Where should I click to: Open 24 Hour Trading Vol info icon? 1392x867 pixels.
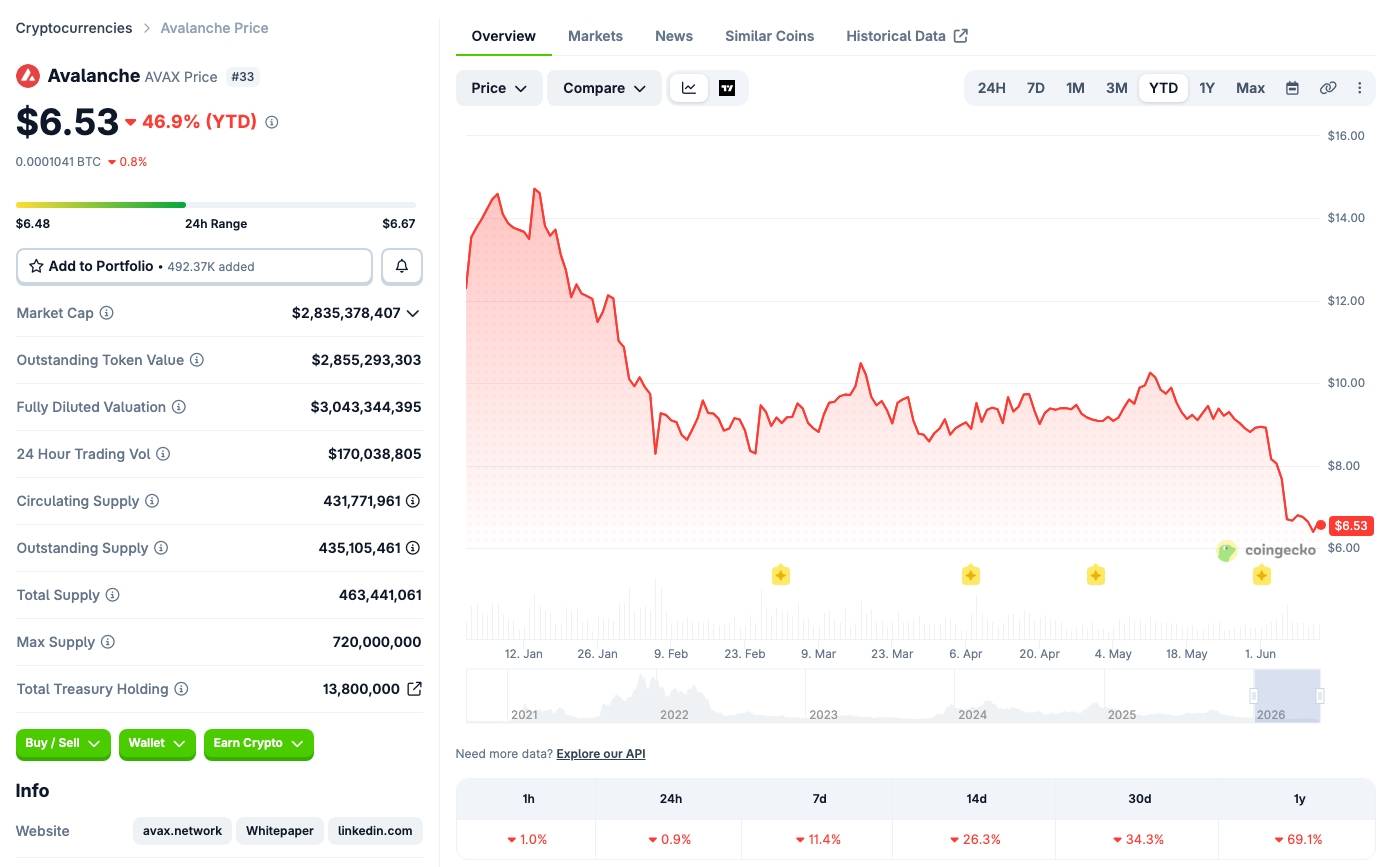tap(163, 454)
